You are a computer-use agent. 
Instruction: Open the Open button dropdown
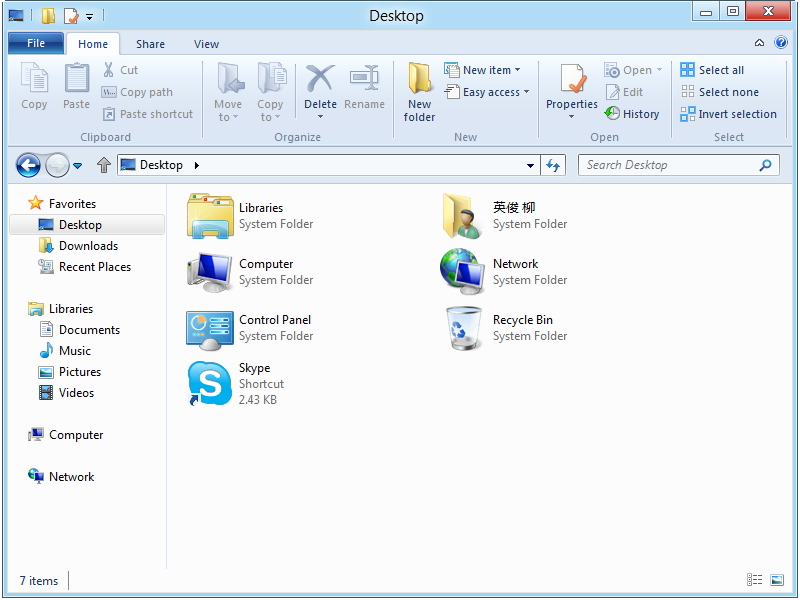pyautogui.click(x=659, y=69)
